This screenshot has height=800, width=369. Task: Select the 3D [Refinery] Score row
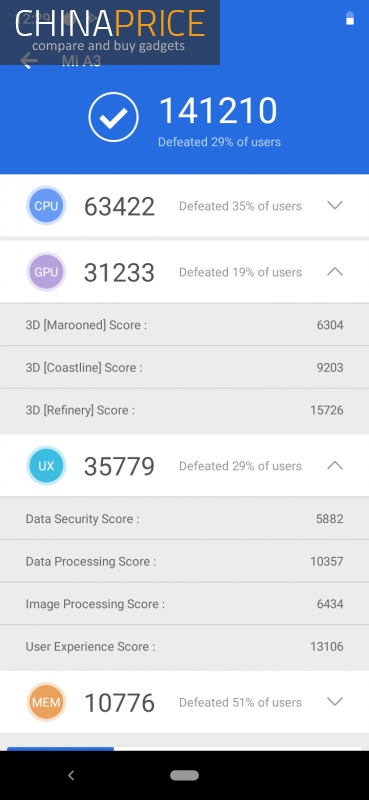[x=184, y=410]
